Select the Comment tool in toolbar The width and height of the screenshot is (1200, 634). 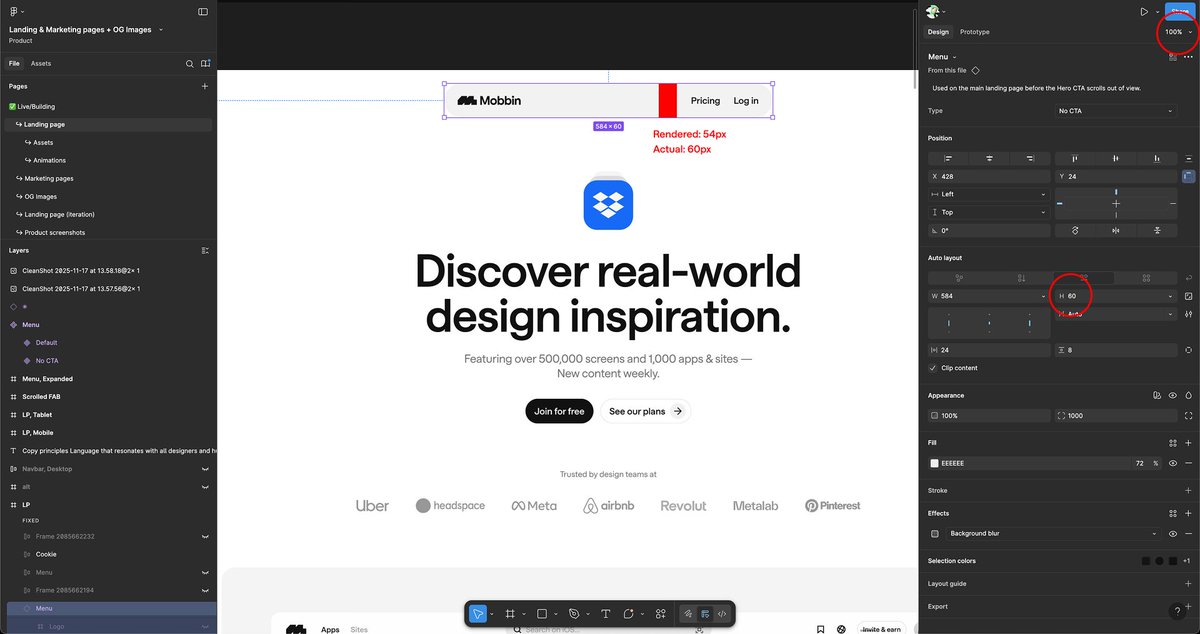point(630,613)
